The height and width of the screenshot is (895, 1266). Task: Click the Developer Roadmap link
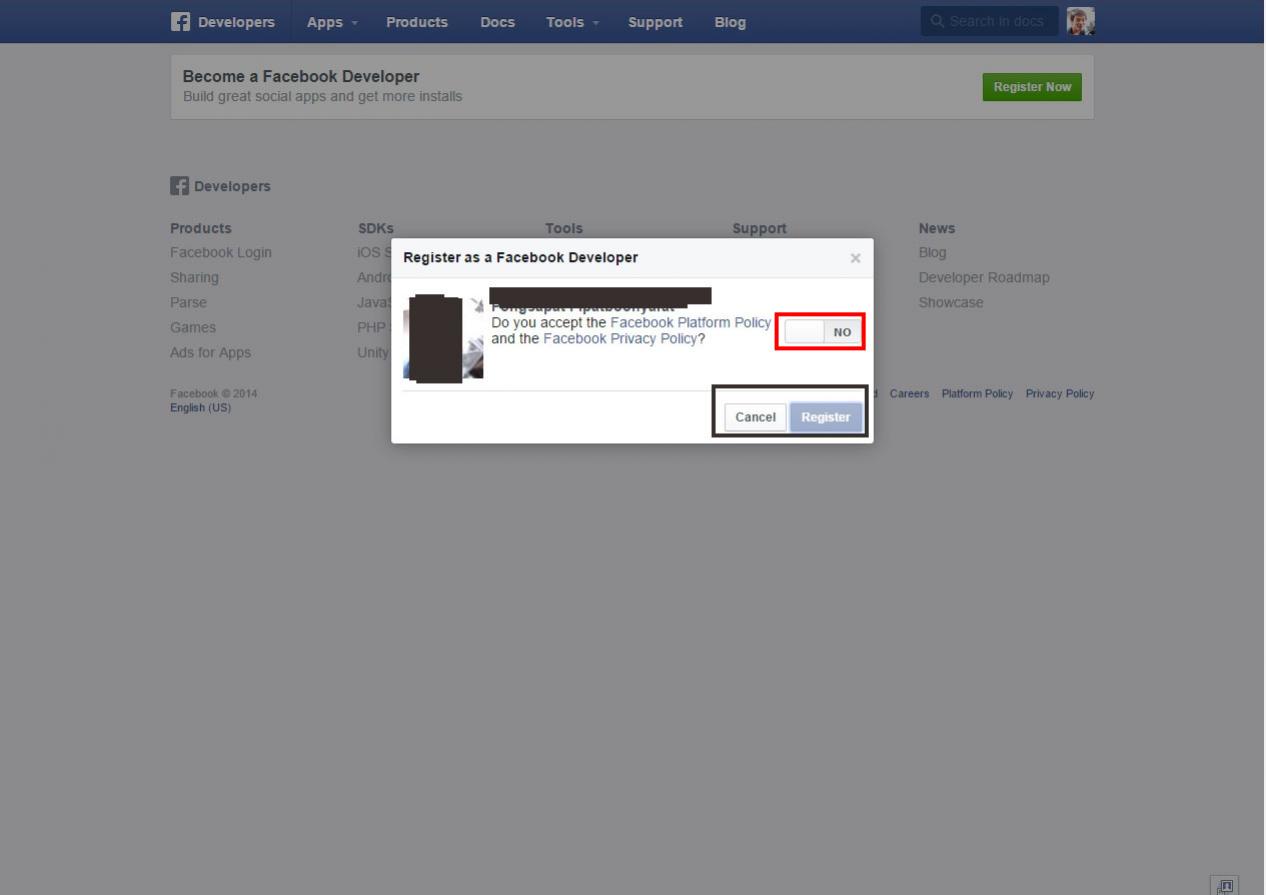point(984,277)
